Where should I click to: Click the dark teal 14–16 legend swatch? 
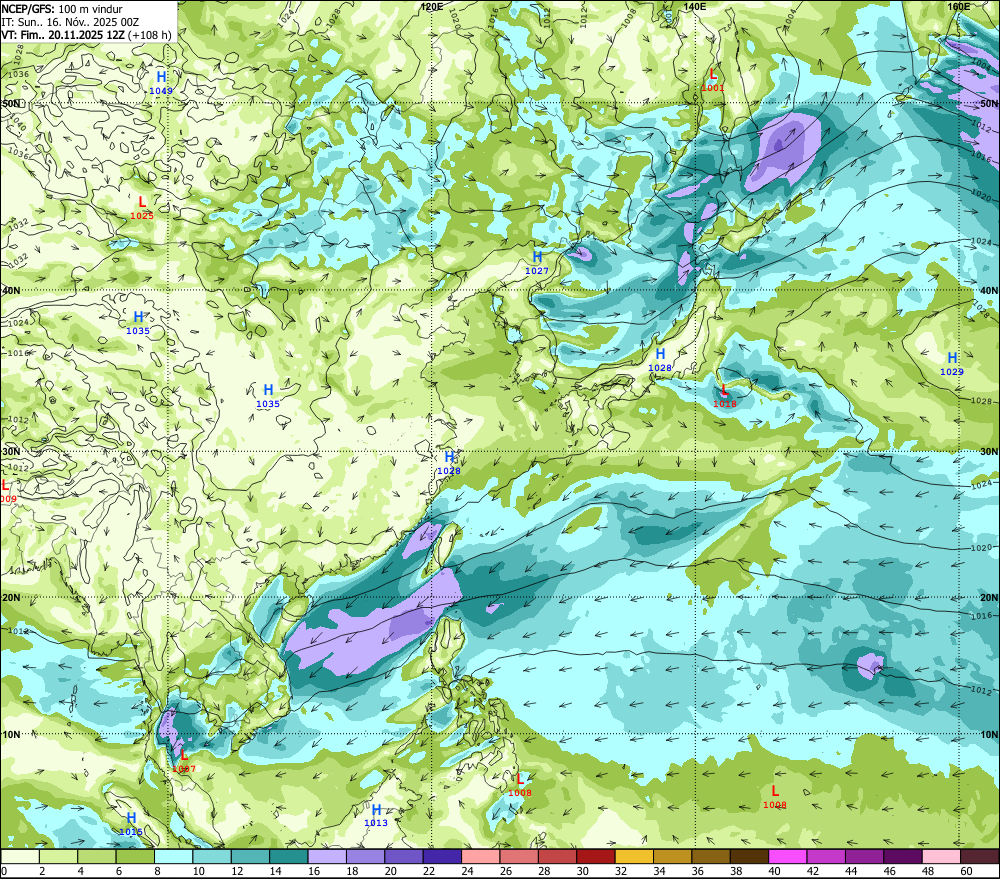click(289, 856)
